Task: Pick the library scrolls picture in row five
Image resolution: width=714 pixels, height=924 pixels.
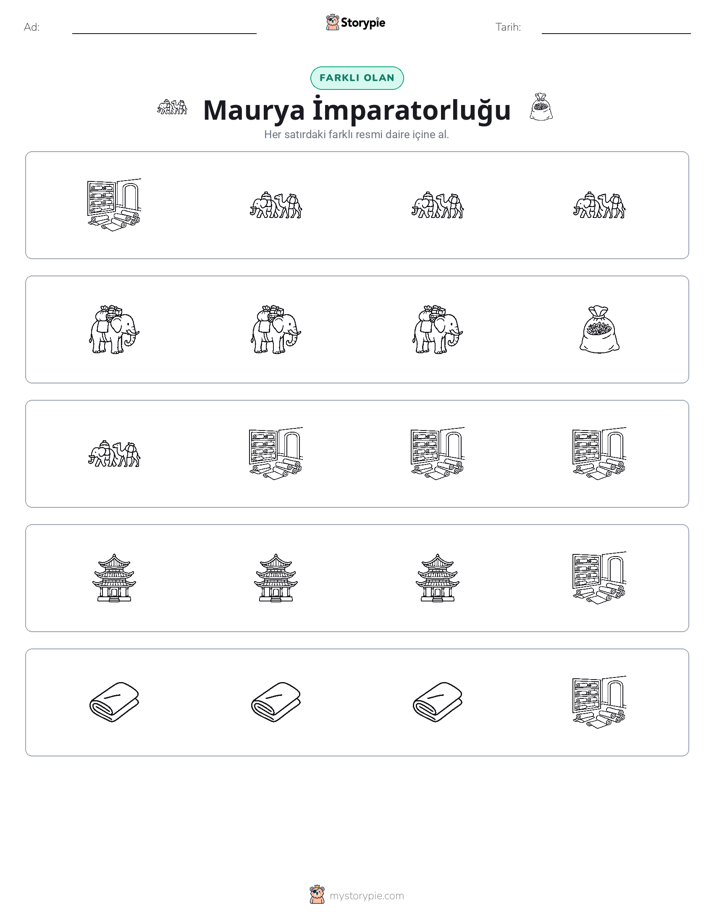Action: 599,702
